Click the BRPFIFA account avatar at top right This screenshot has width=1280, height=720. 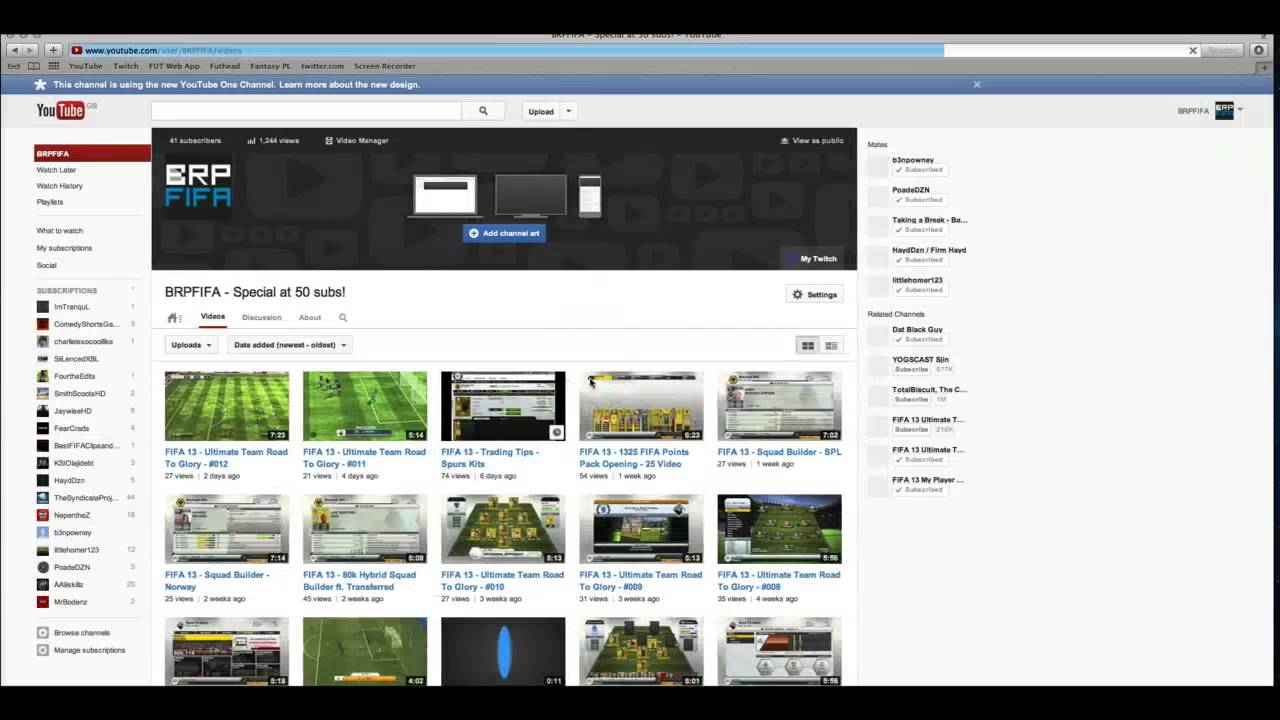[x=1224, y=111]
